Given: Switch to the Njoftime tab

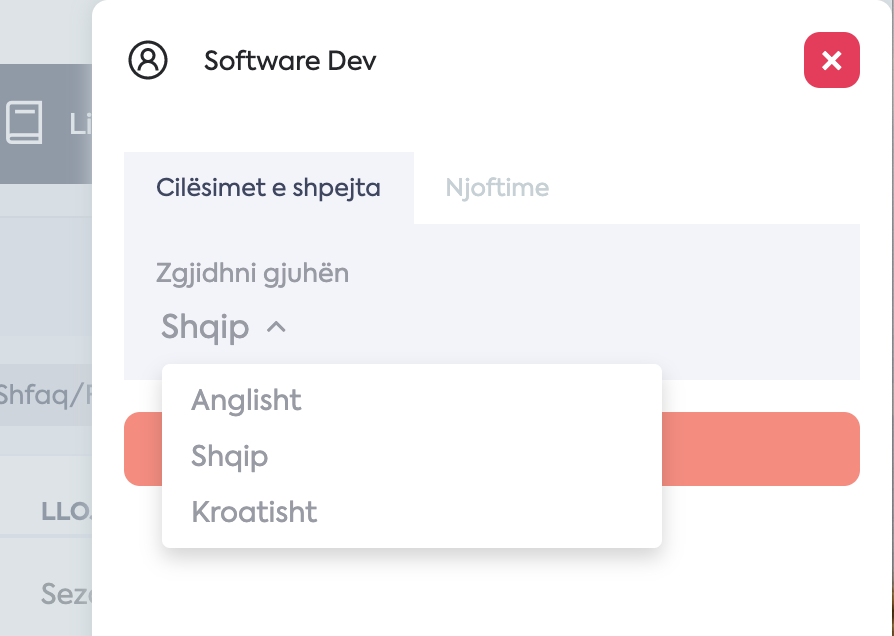Looking at the screenshot, I should [x=497, y=188].
